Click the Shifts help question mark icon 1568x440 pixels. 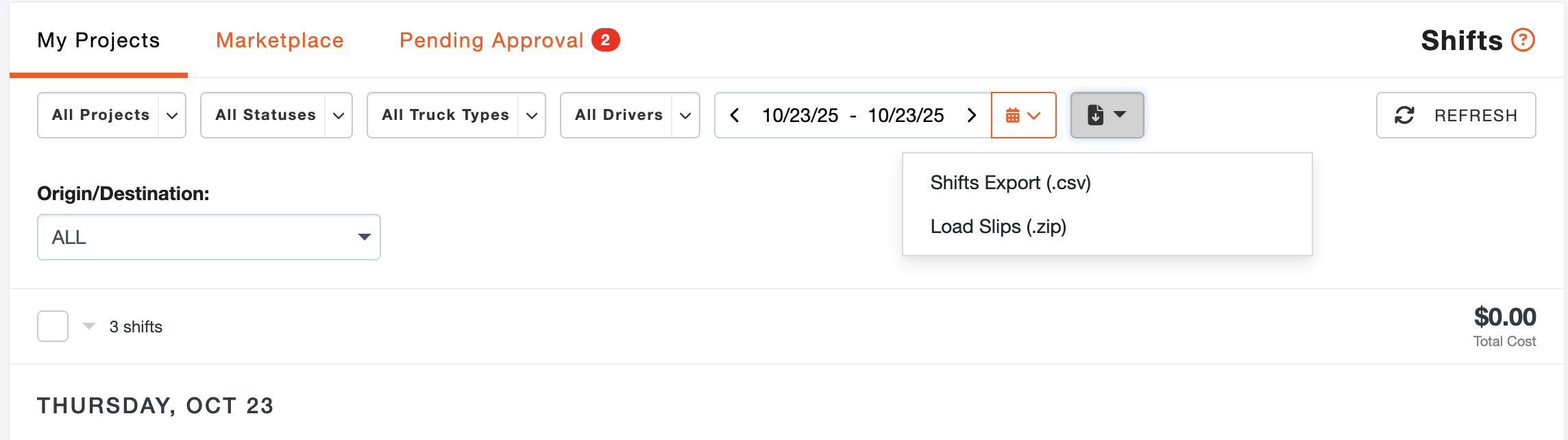point(1523,40)
